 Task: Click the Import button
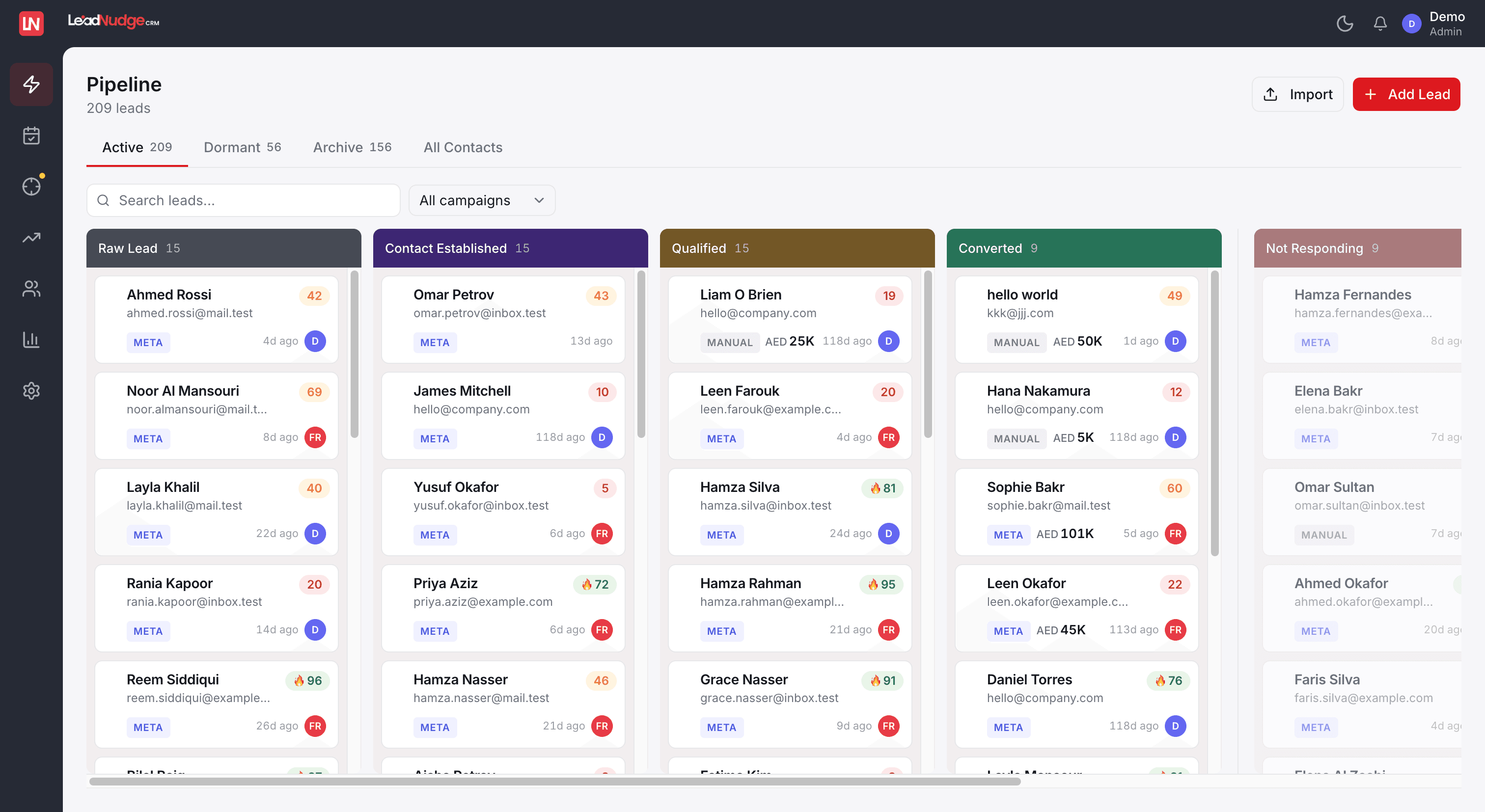tap(1297, 95)
